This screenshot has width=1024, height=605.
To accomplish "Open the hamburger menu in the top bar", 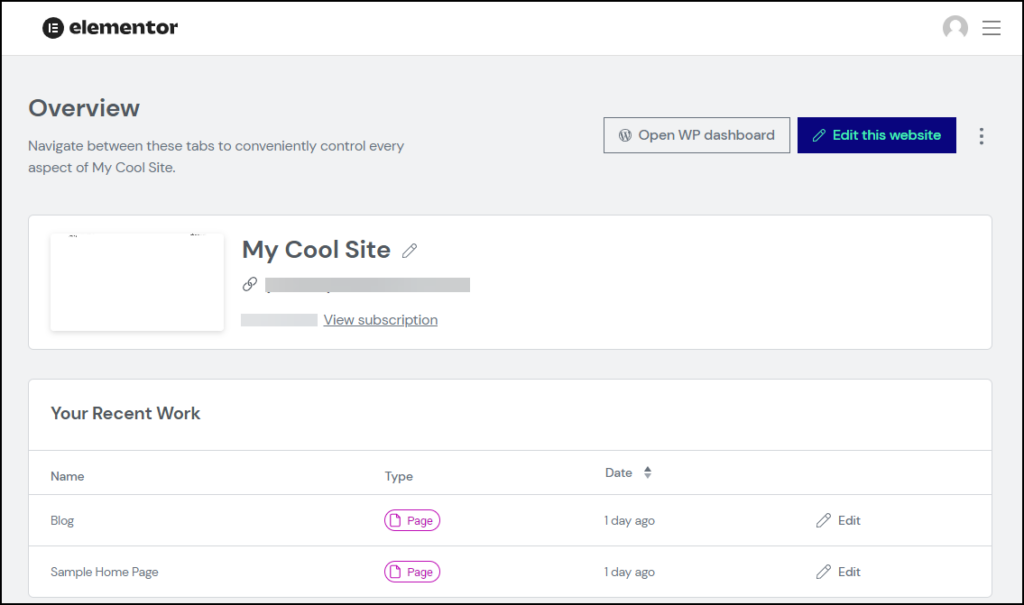I will pyautogui.click(x=991, y=28).
